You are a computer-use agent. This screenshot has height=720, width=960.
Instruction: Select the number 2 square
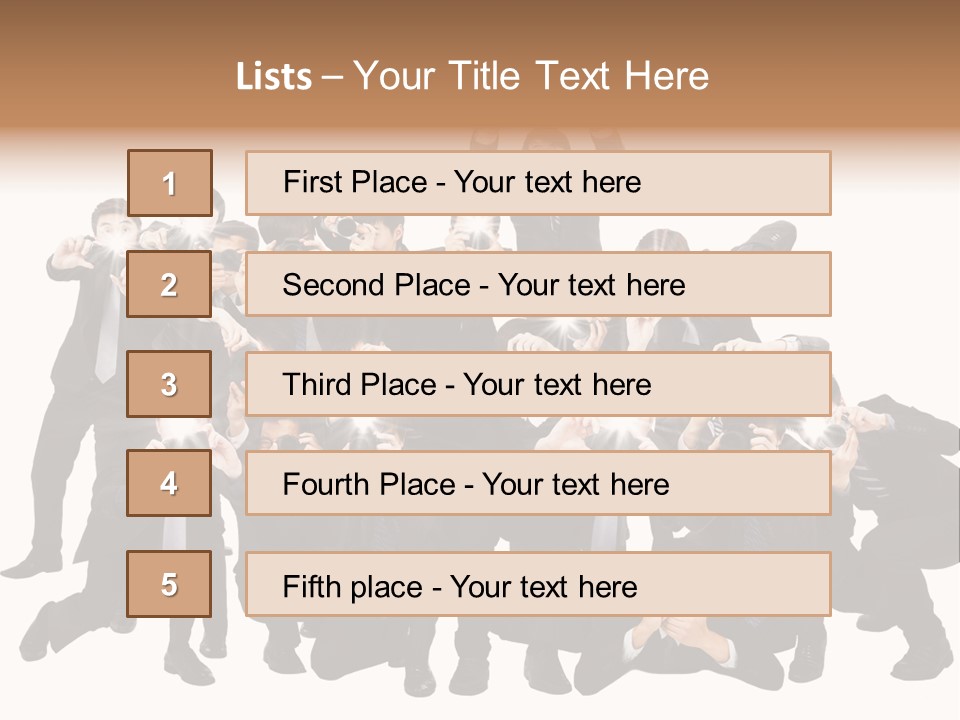169,284
